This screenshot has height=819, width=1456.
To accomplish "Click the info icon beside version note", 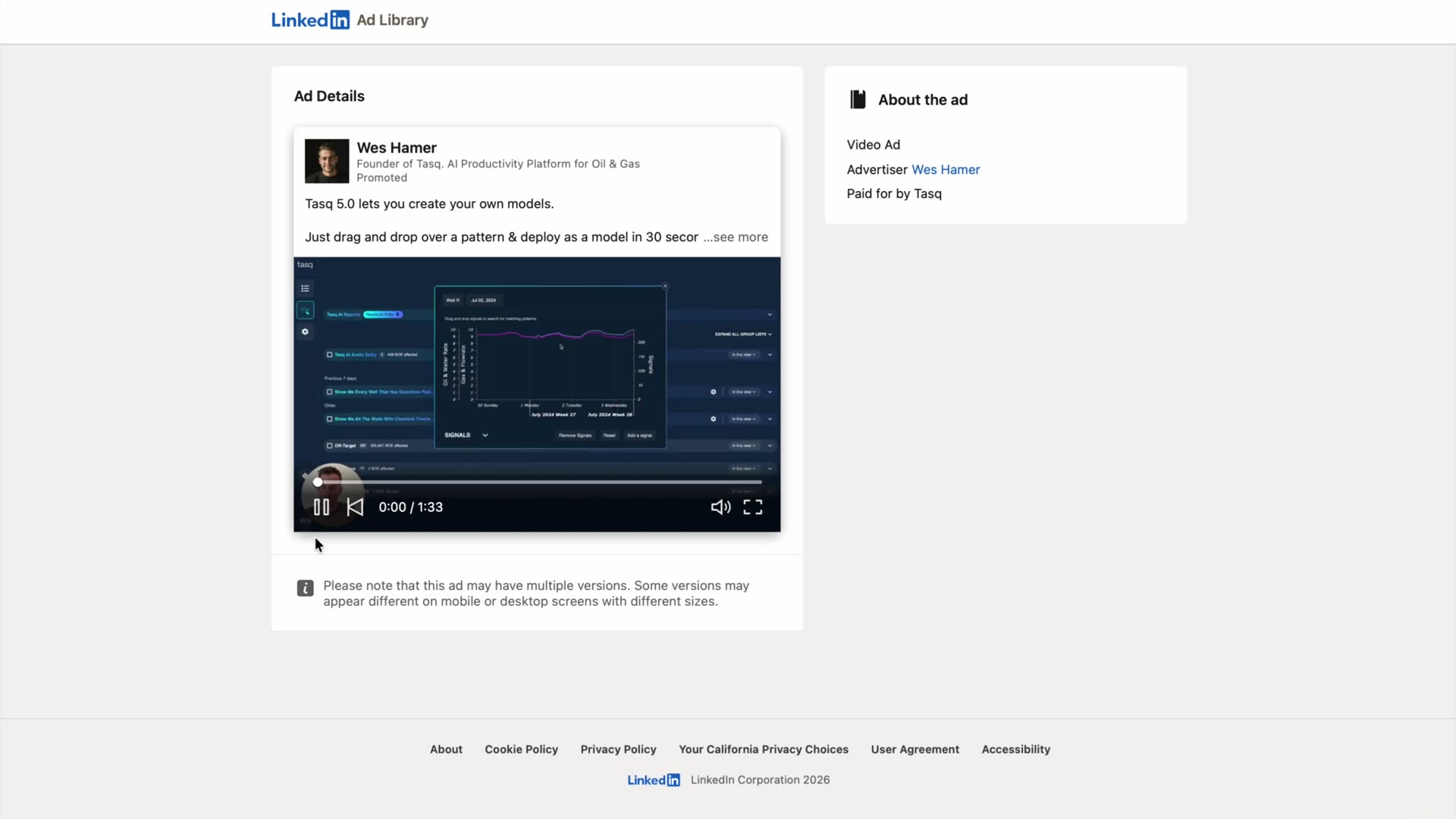I will (x=305, y=588).
